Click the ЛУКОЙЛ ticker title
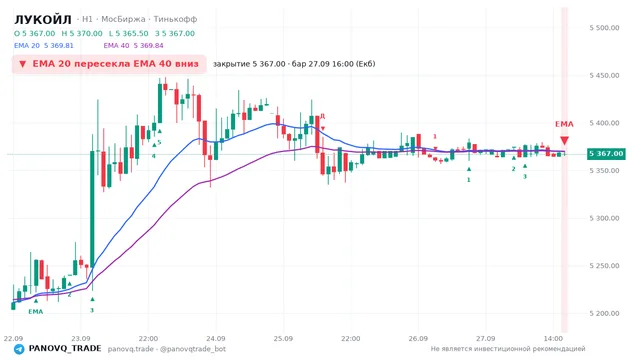The height and width of the screenshot is (360, 640). 43,19
